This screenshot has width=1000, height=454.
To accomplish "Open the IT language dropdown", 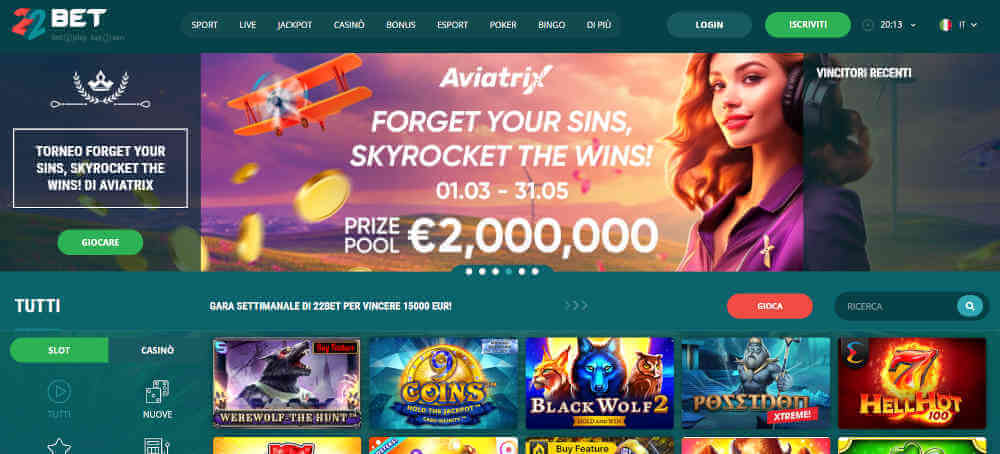I will pos(968,25).
